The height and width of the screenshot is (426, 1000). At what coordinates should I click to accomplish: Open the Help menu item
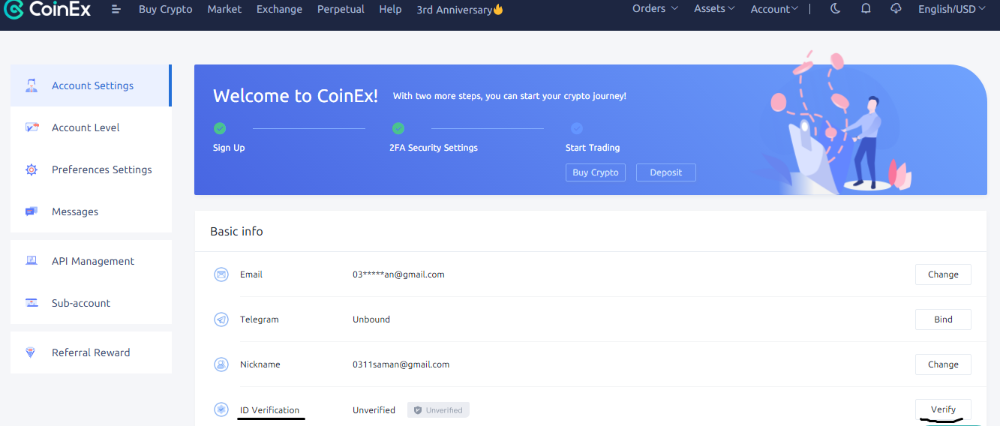click(390, 10)
